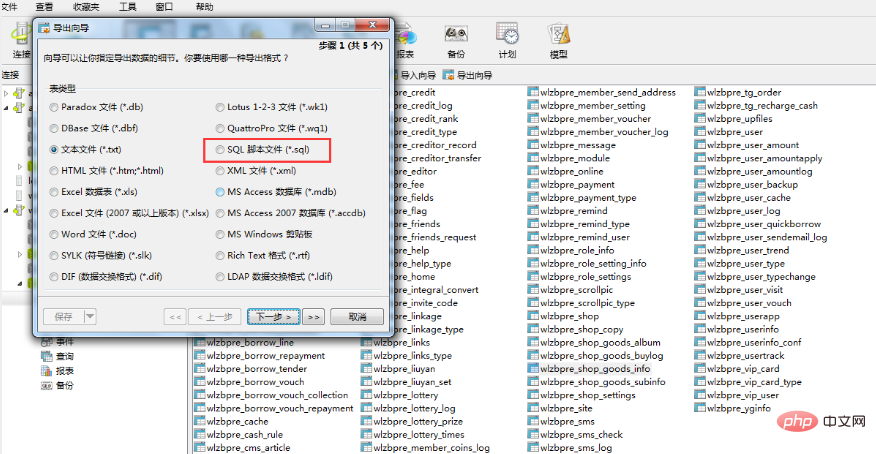
Task: Expand the first connection tree node
Action: [x=6, y=93]
